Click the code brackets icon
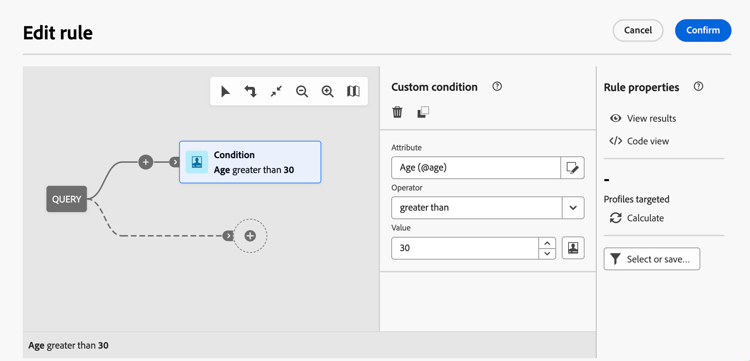The height and width of the screenshot is (361, 750). point(616,141)
